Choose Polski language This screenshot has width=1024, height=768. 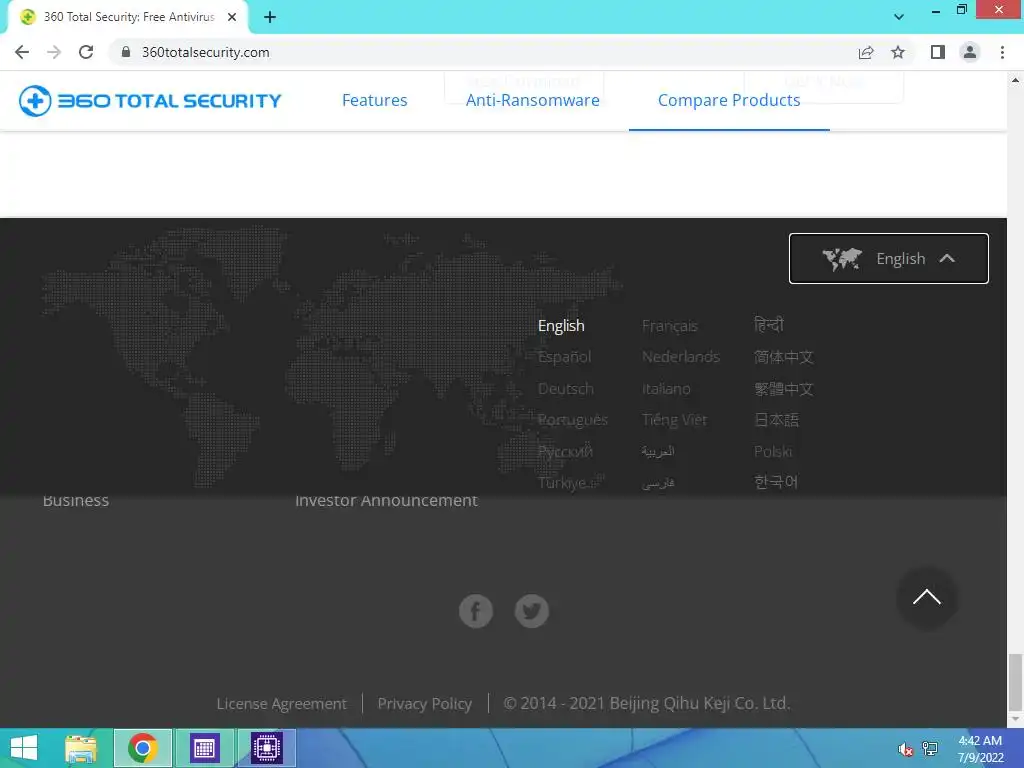pyautogui.click(x=773, y=451)
